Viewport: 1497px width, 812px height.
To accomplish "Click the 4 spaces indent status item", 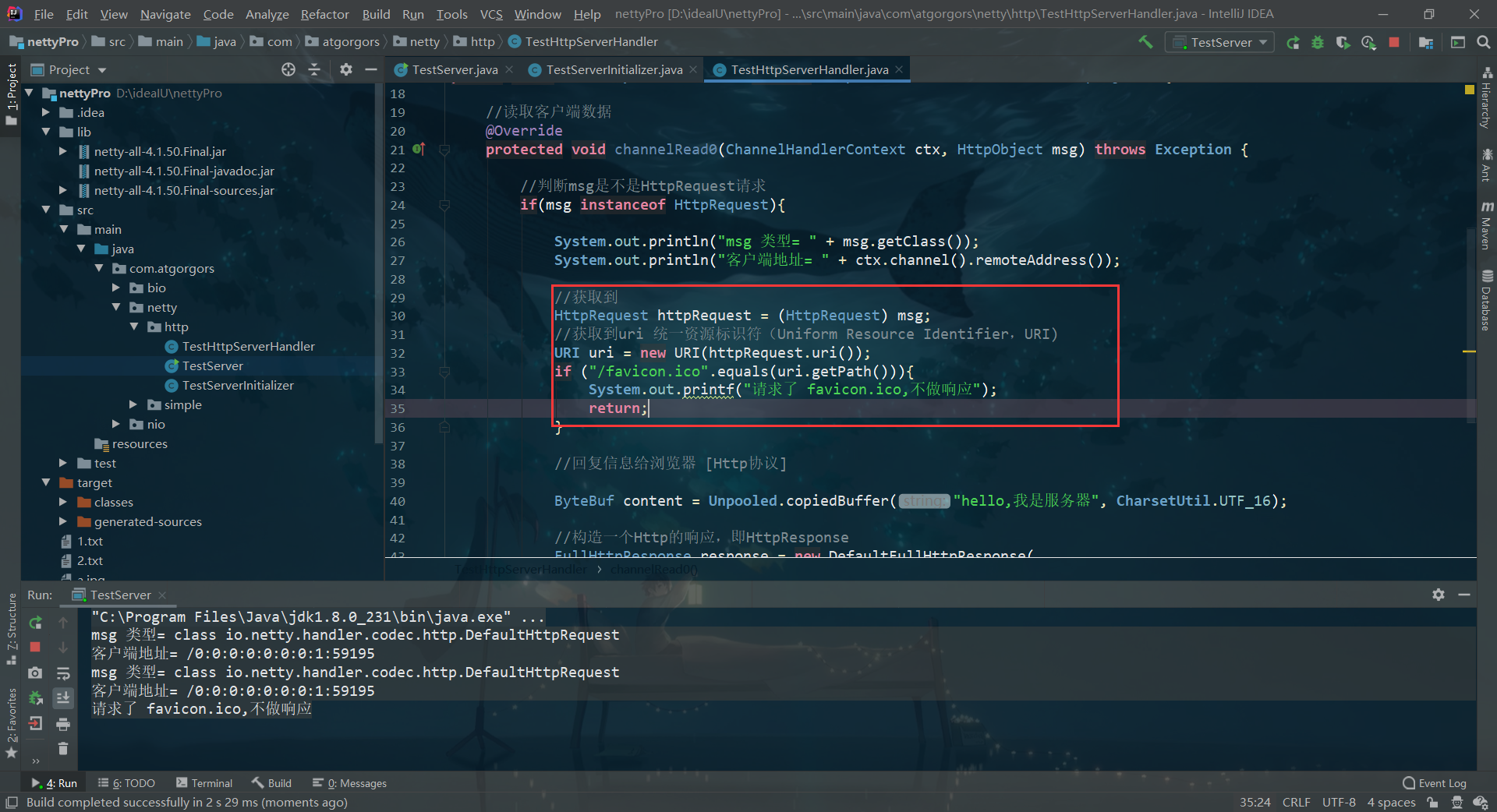I will [1391, 803].
